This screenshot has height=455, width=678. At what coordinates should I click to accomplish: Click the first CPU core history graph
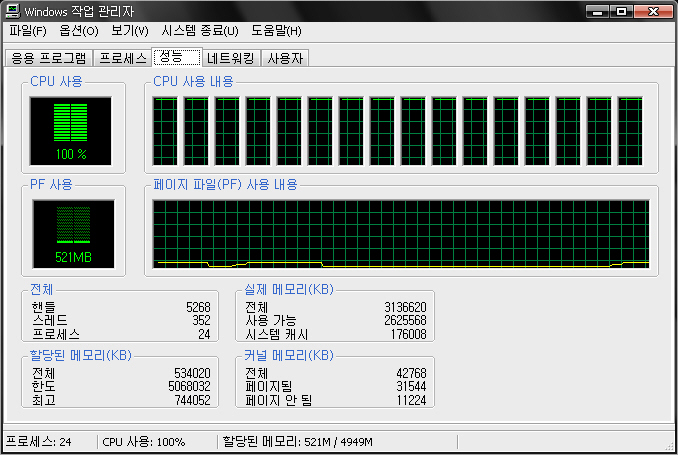pos(165,131)
